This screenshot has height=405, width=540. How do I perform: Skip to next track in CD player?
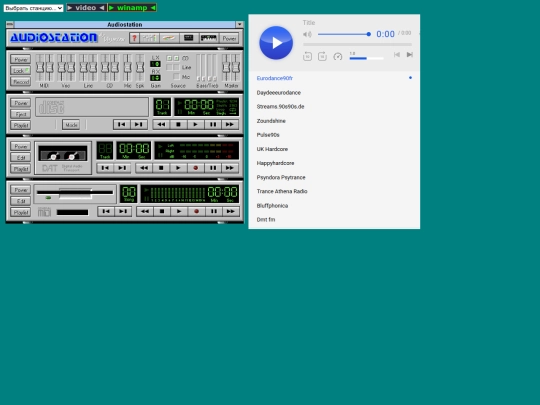[139, 124]
